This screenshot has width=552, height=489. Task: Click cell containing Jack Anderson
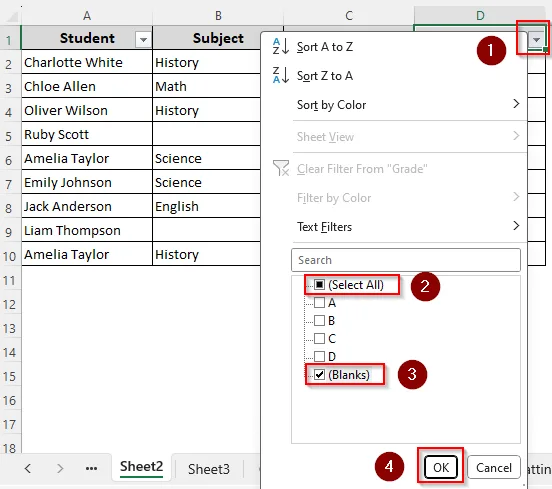coord(87,206)
